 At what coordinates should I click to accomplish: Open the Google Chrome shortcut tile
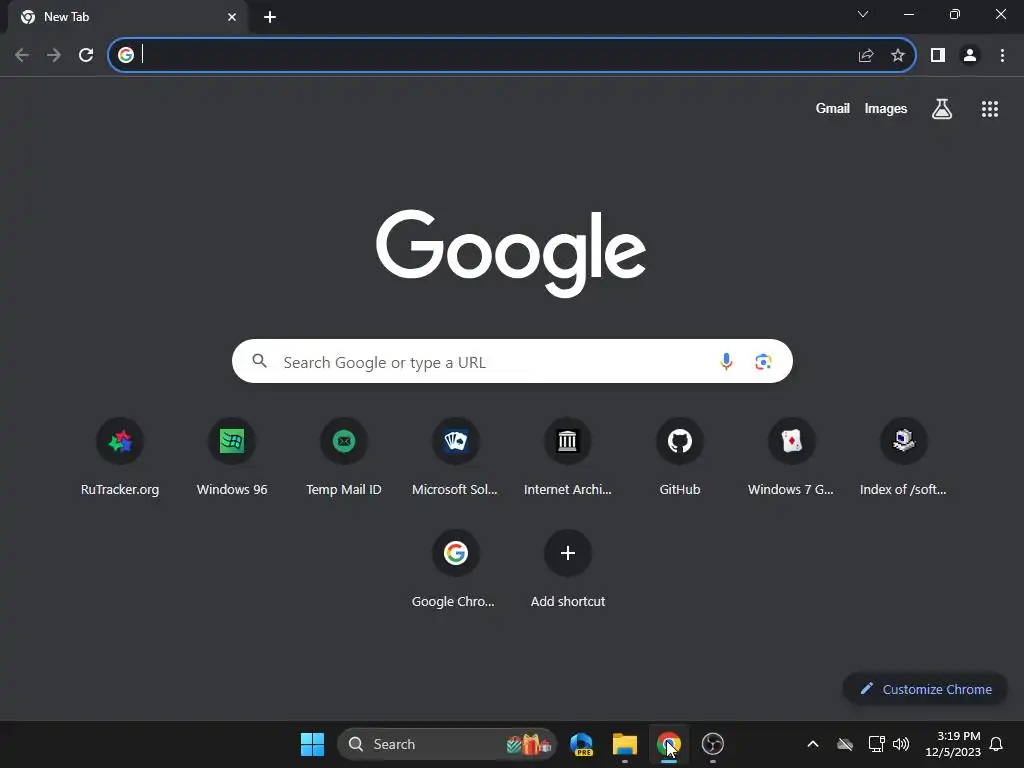click(456, 569)
